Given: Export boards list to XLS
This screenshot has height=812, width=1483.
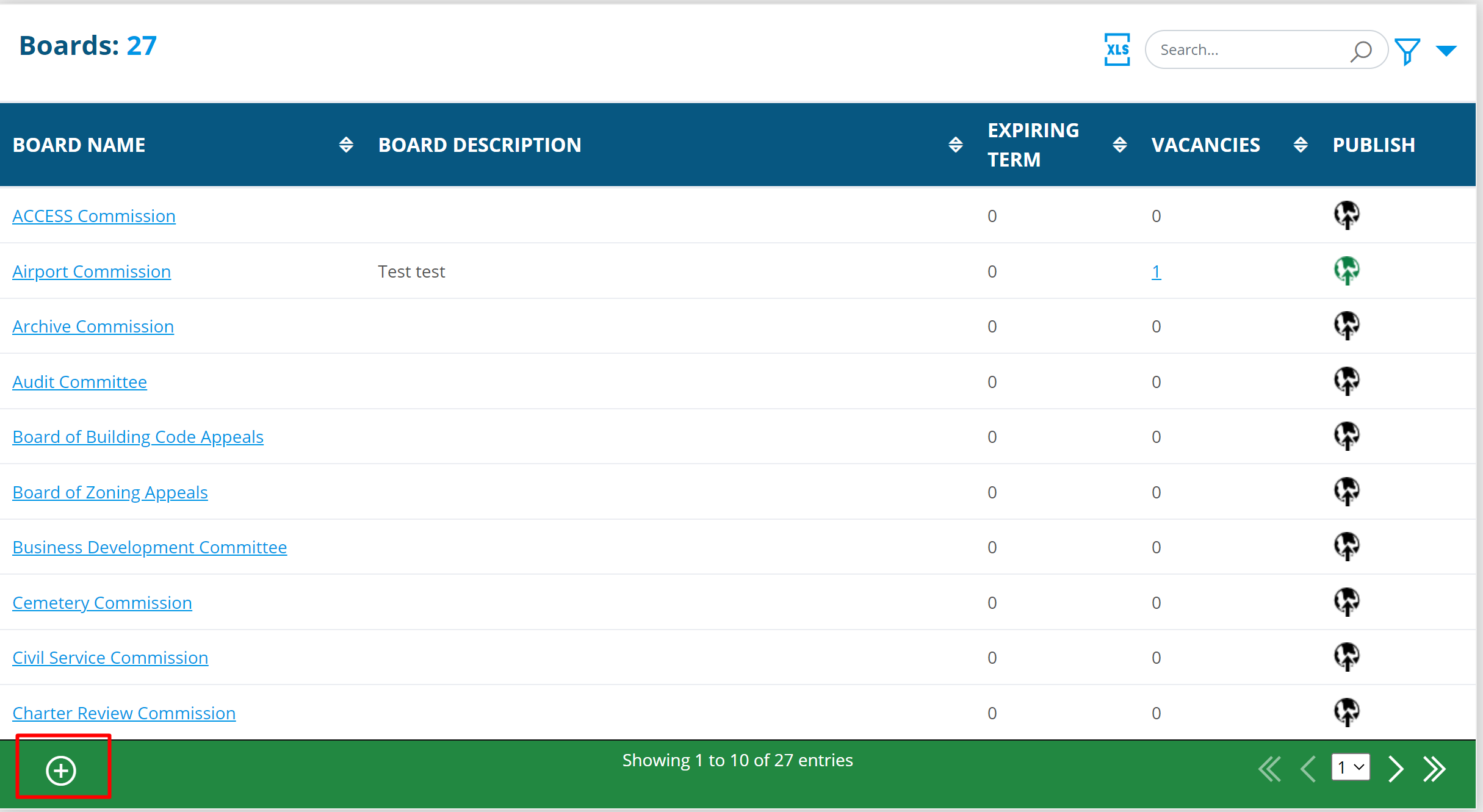Looking at the screenshot, I should point(1117,49).
